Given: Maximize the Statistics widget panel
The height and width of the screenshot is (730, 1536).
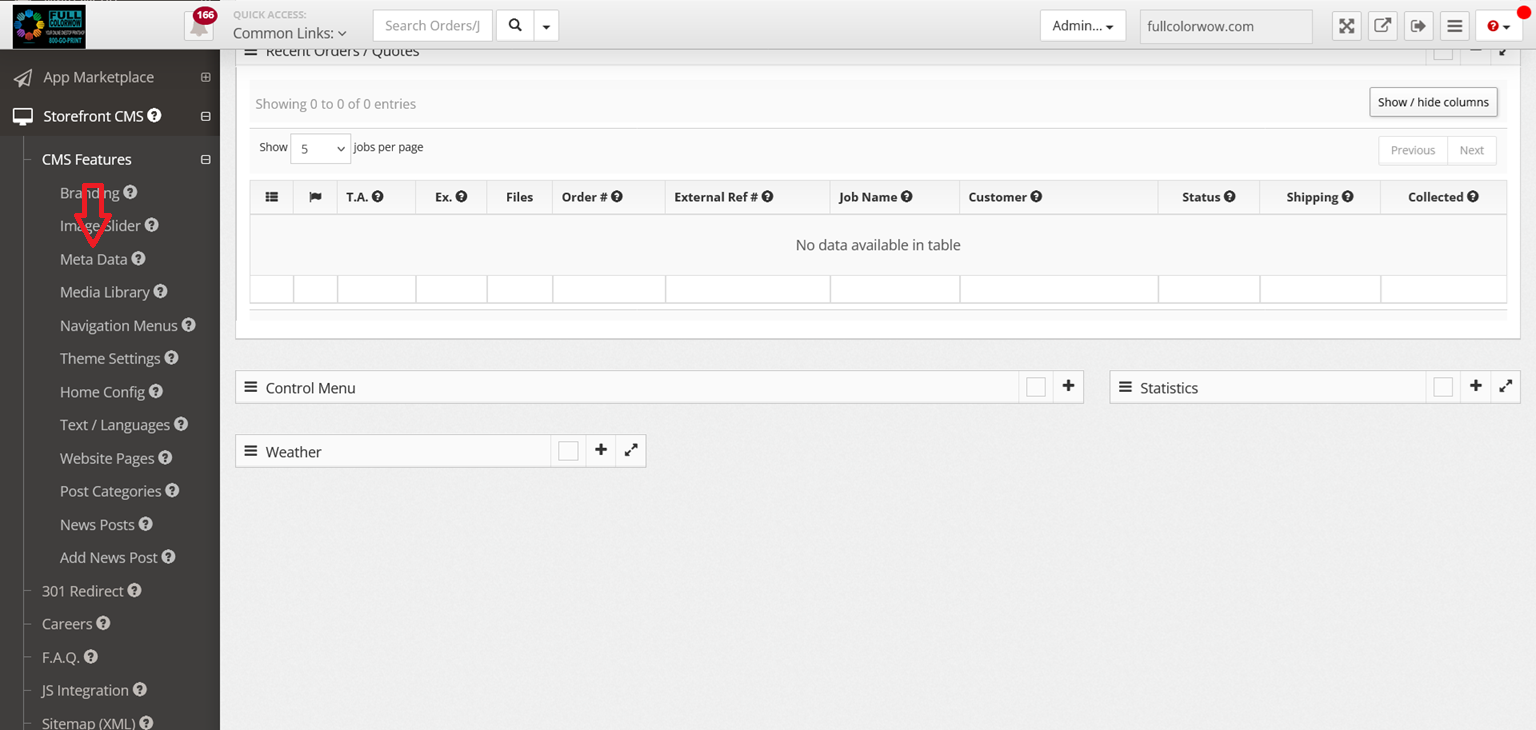Looking at the screenshot, I should (1505, 387).
